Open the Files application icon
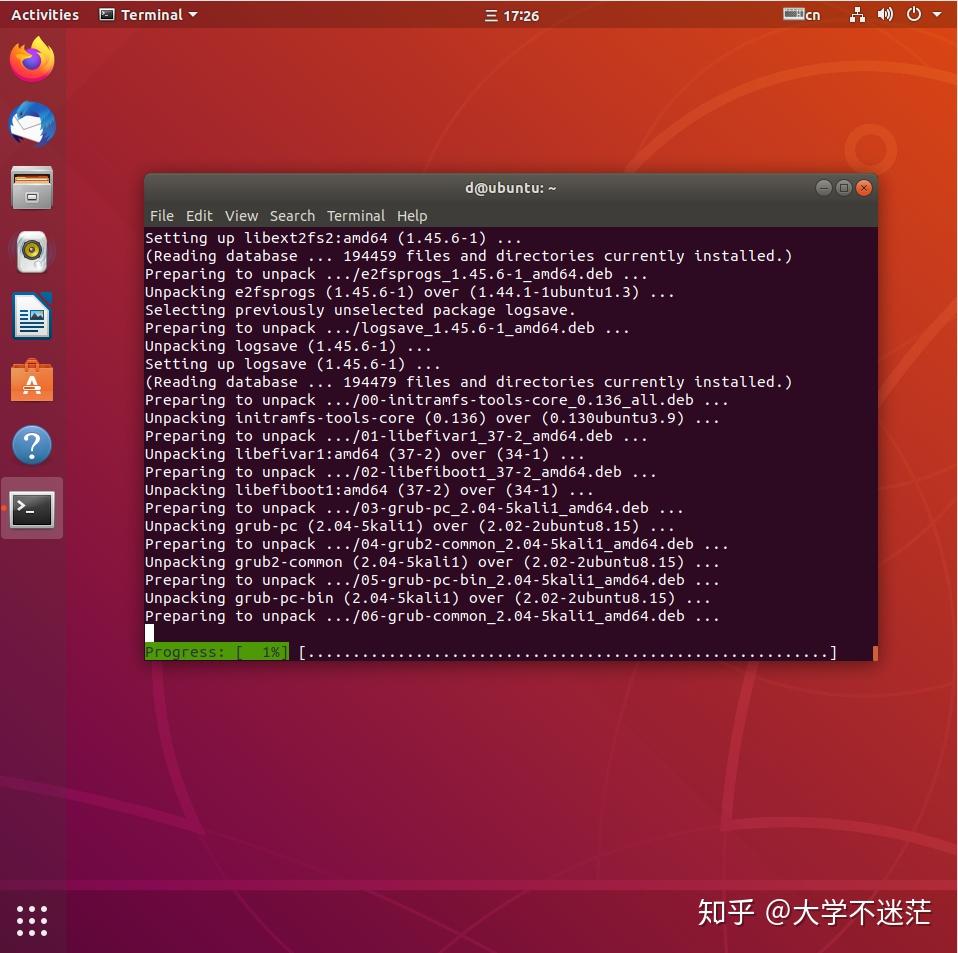The height and width of the screenshot is (953, 958). (x=31, y=188)
